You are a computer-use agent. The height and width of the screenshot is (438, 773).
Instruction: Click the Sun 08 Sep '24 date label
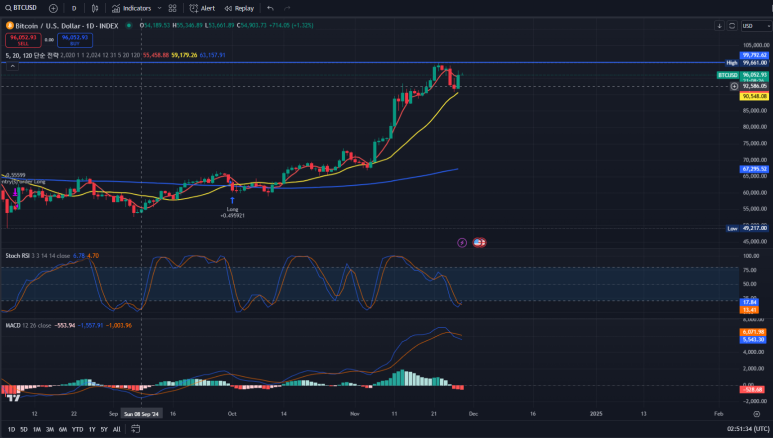[141, 414]
